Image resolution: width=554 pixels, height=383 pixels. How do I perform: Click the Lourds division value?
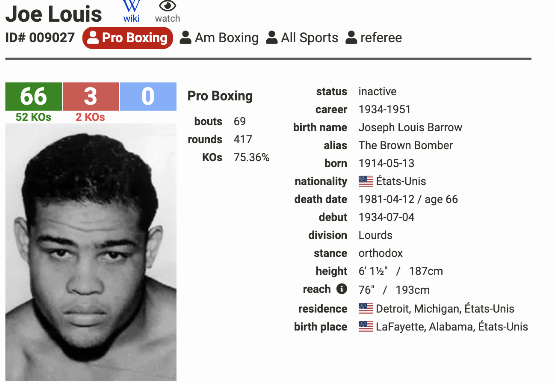click(x=375, y=235)
